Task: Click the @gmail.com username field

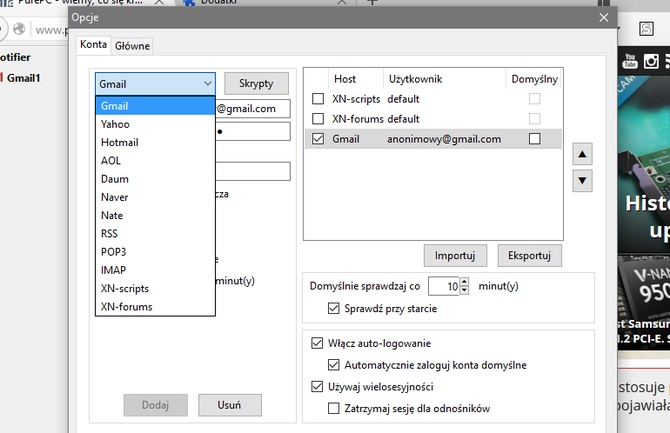Action: coord(253,109)
